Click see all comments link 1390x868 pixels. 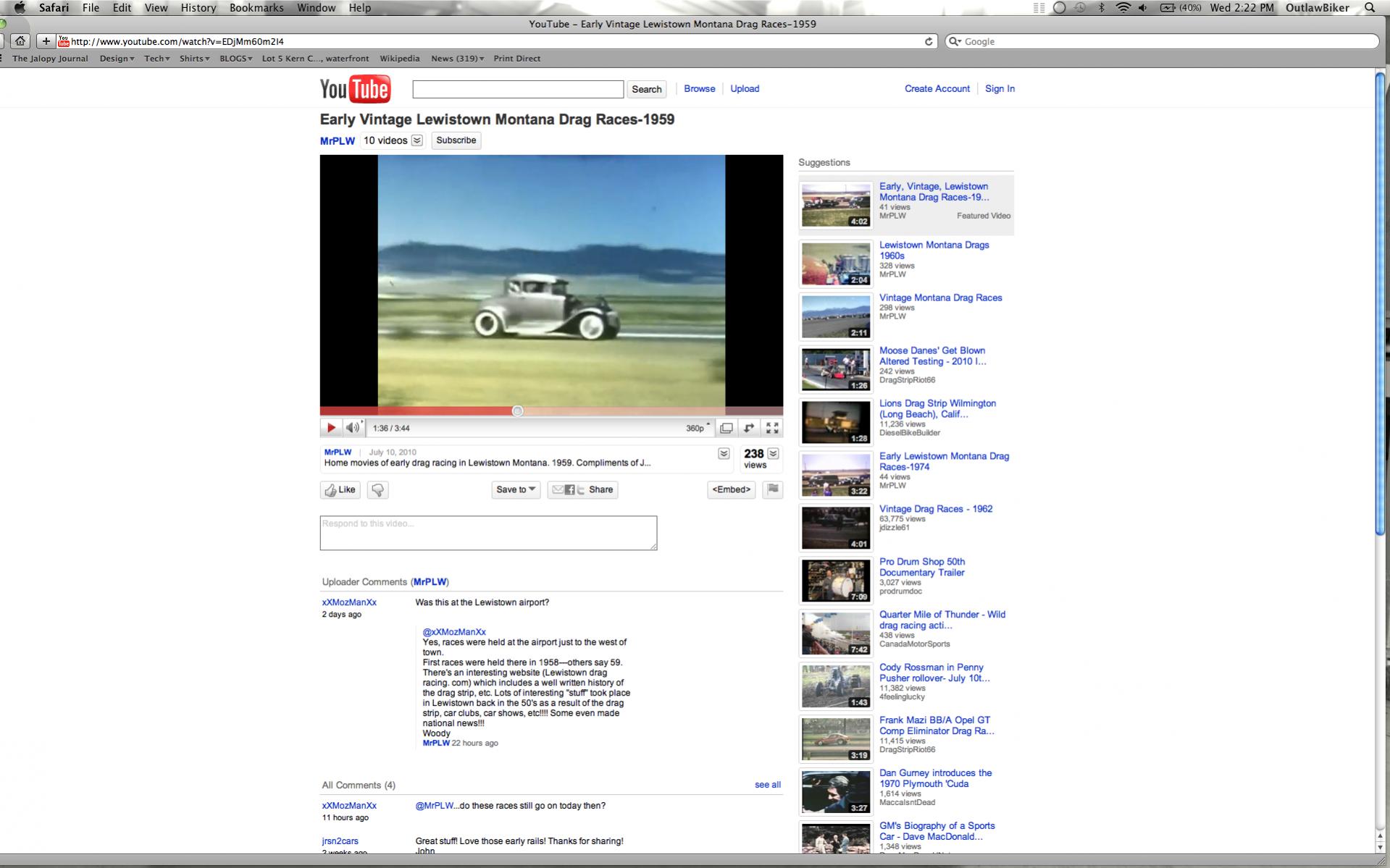point(768,785)
